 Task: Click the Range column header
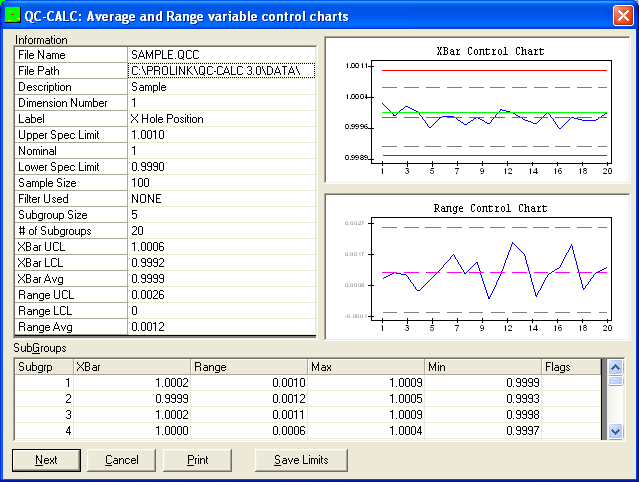[249, 367]
